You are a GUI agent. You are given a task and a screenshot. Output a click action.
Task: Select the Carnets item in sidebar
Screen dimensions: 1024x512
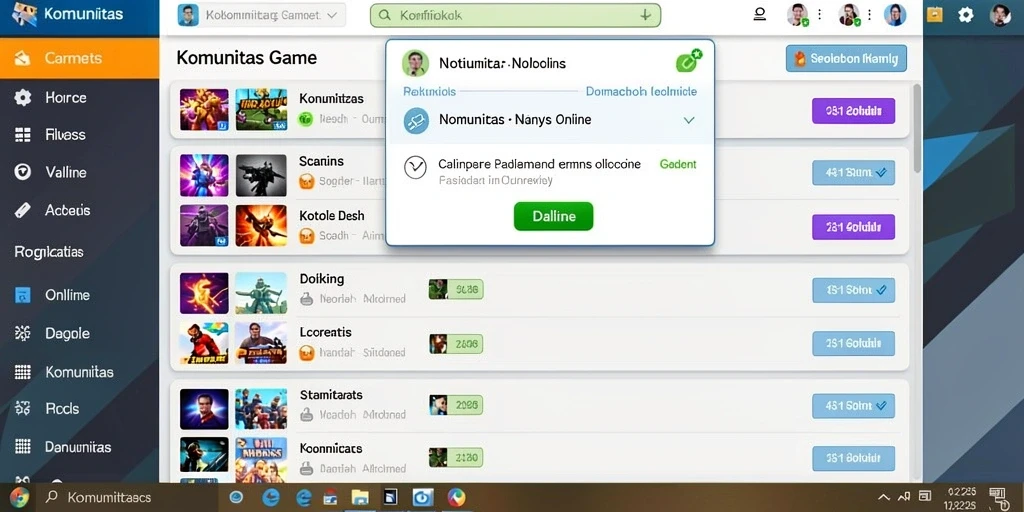coord(80,58)
